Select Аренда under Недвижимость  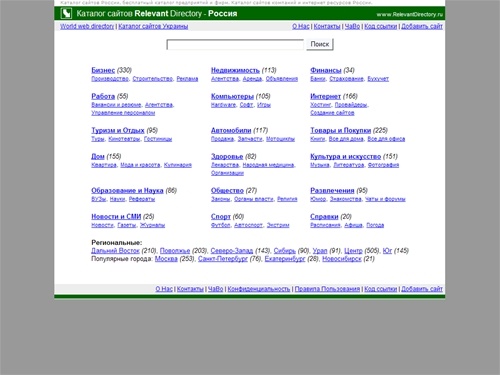pos(252,79)
